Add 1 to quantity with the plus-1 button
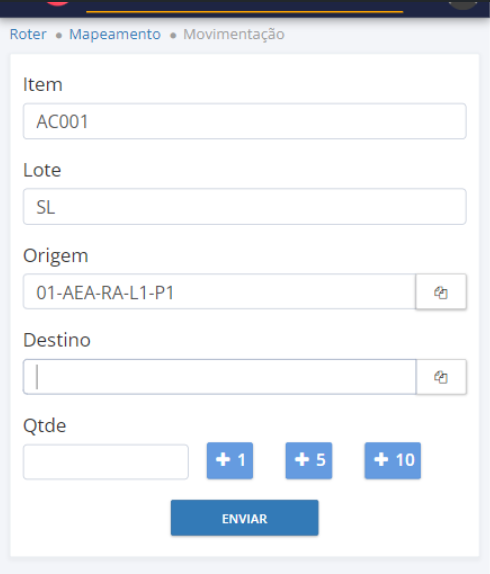This screenshot has height=574, width=490. pos(230,460)
